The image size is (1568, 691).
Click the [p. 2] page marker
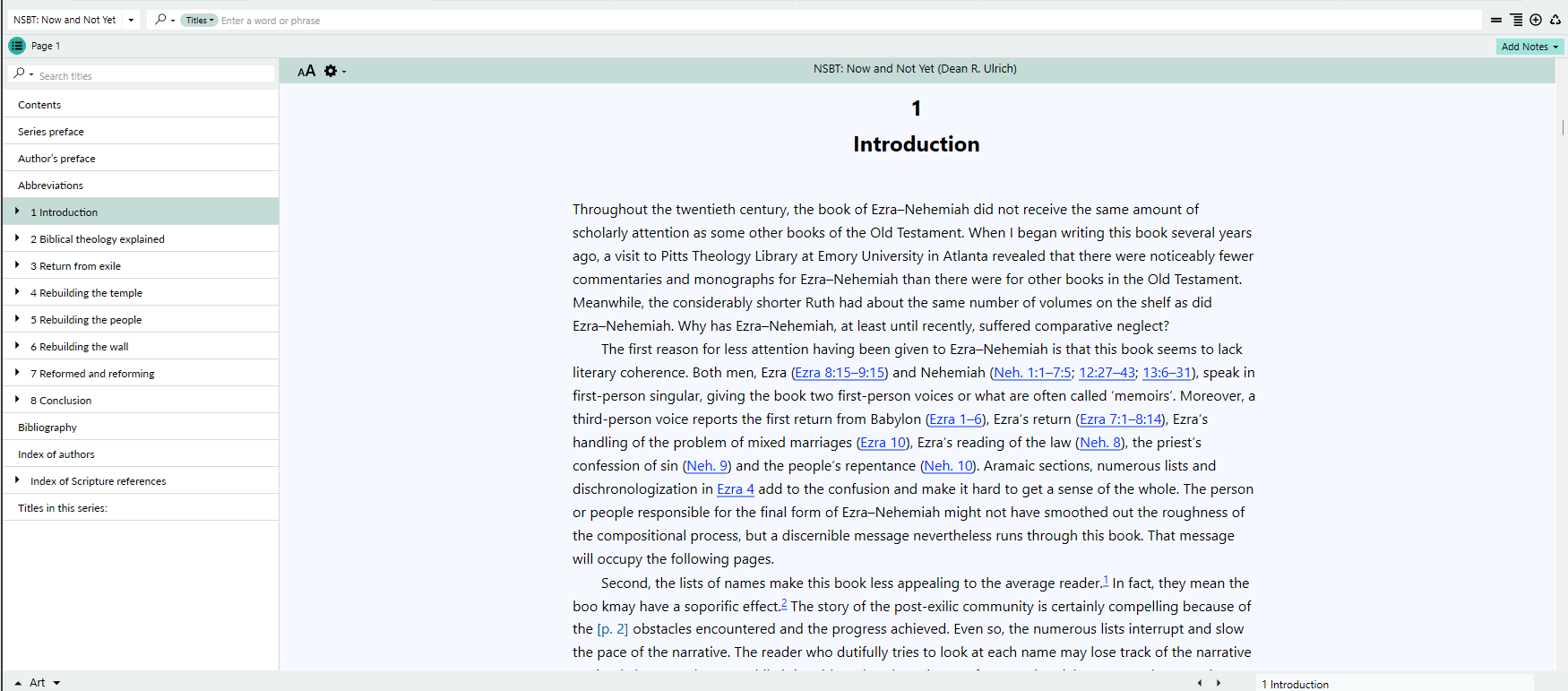coord(613,629)
